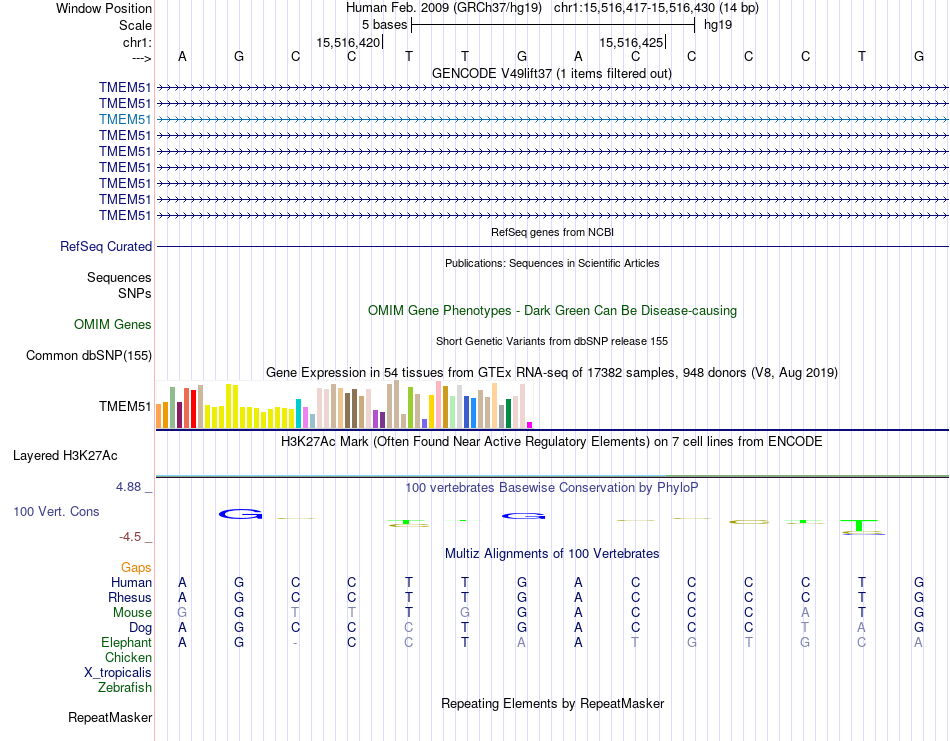
Task: Select the Rhesus alignment row label
Action: [x=130, y=597]
